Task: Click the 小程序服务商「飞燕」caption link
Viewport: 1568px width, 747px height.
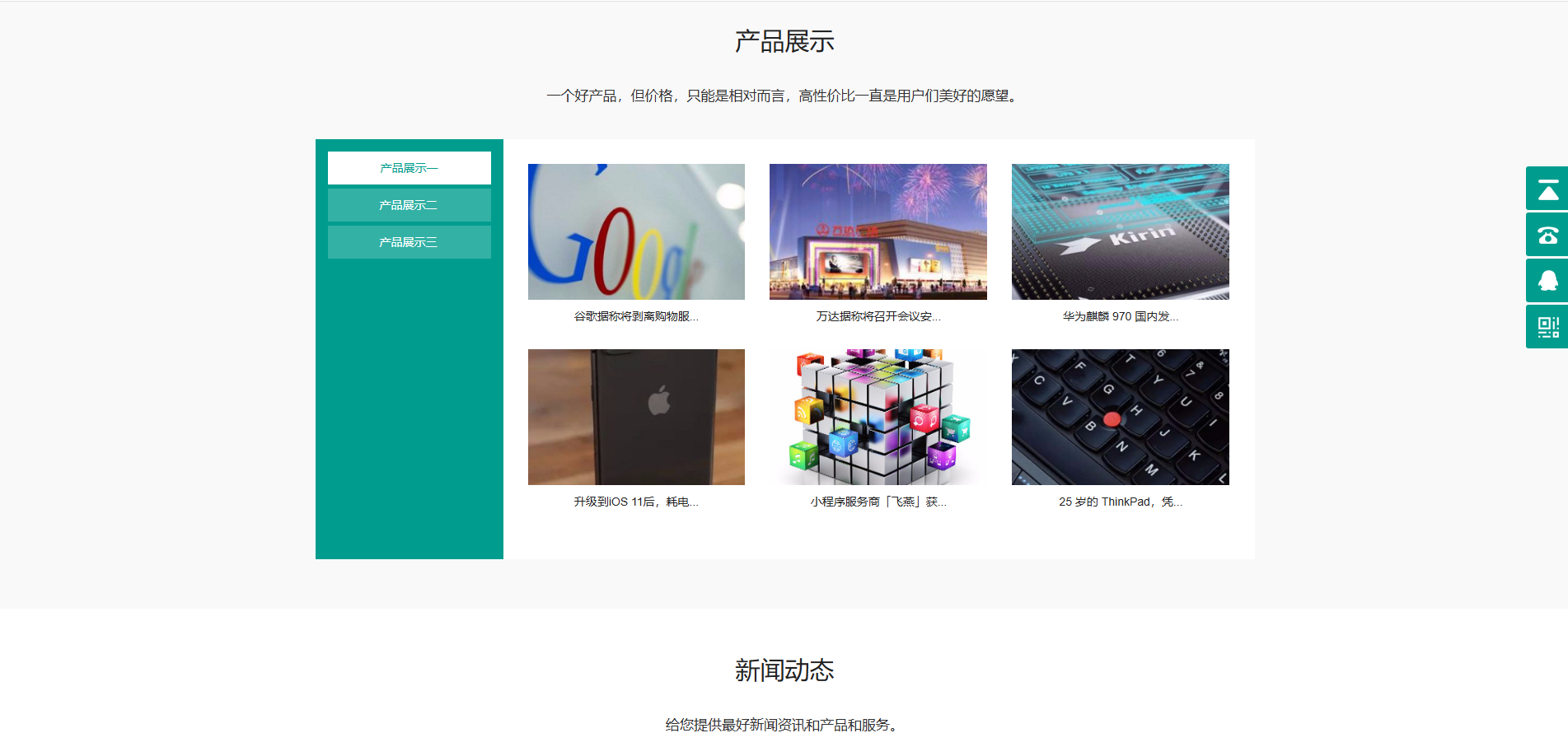Action: tap(878, 502)
